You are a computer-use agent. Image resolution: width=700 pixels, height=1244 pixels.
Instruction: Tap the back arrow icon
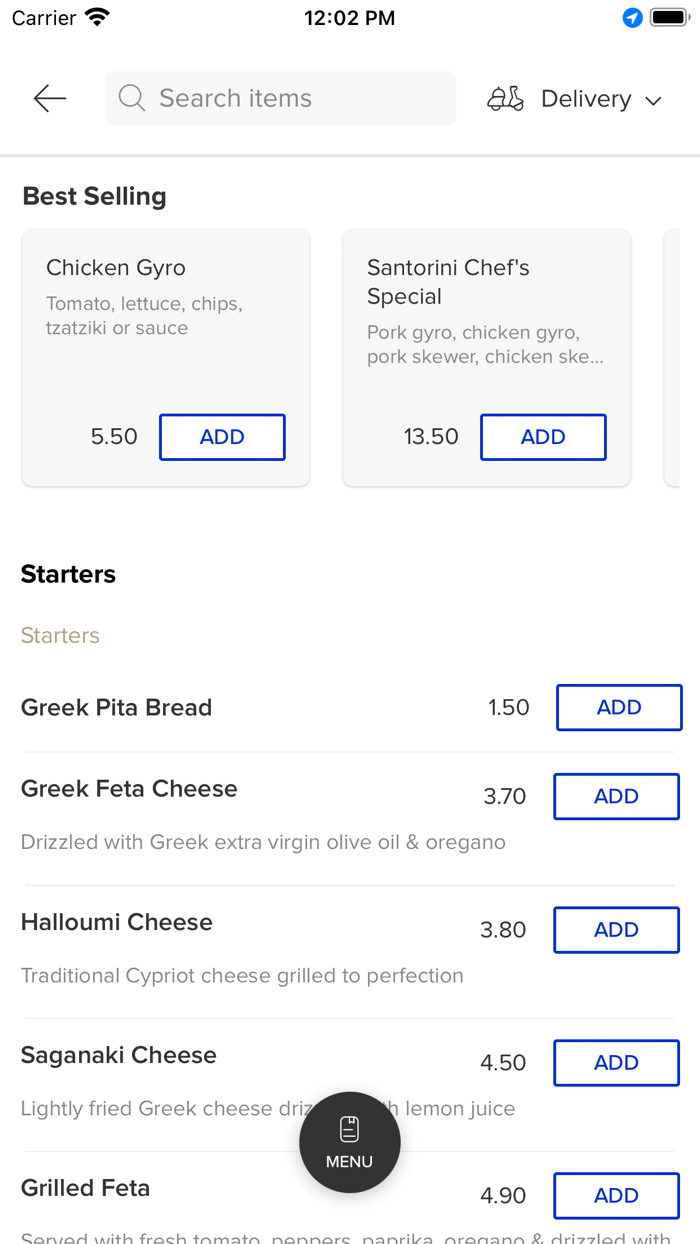(49, 98)
